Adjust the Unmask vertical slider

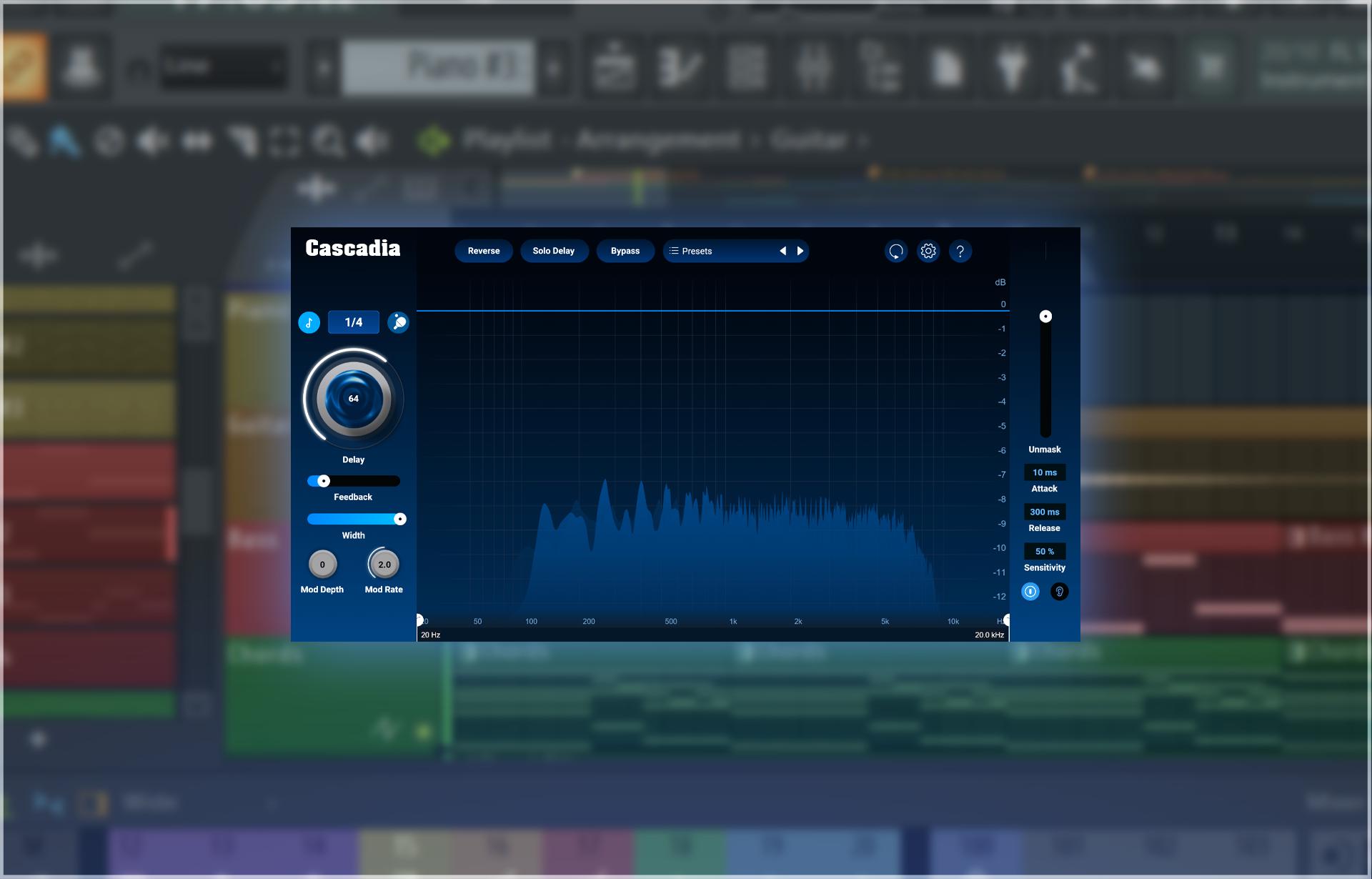(x=1045, y=375)
